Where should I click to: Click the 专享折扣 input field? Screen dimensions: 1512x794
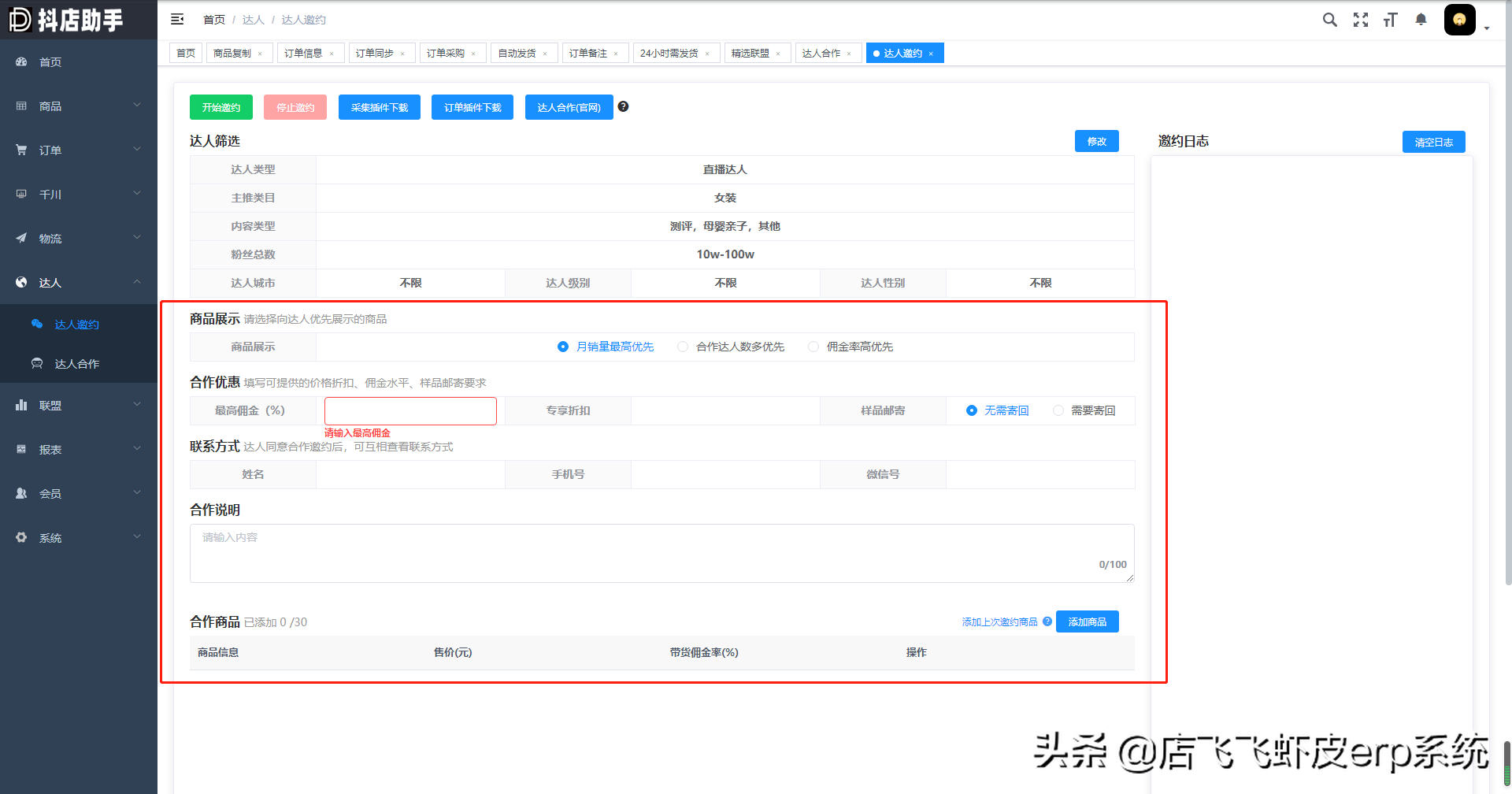725,410
